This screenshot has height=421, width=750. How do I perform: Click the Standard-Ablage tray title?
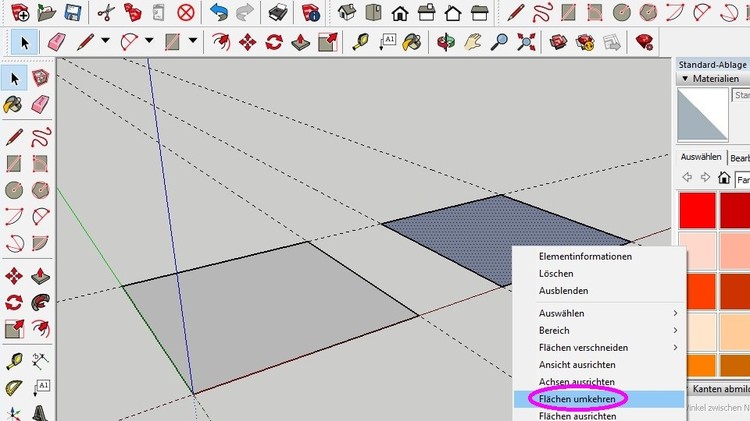click(713, 65)
